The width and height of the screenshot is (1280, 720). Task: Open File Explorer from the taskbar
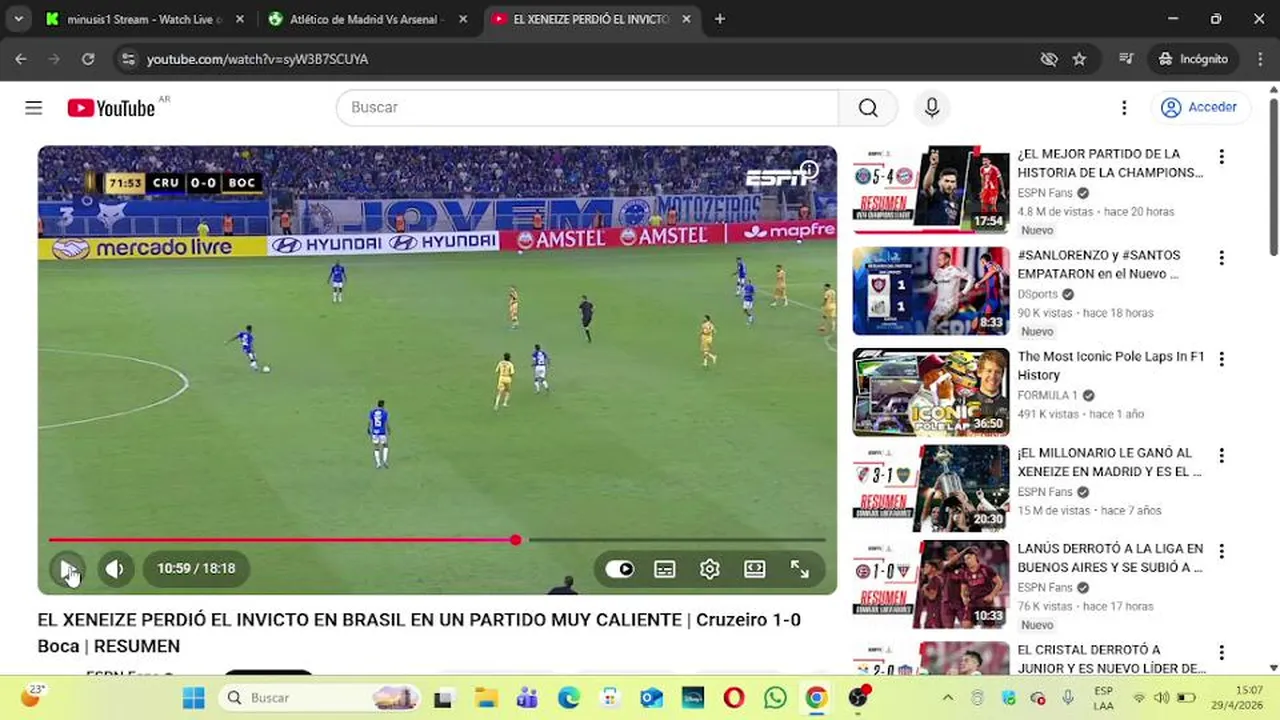(486, 698)
